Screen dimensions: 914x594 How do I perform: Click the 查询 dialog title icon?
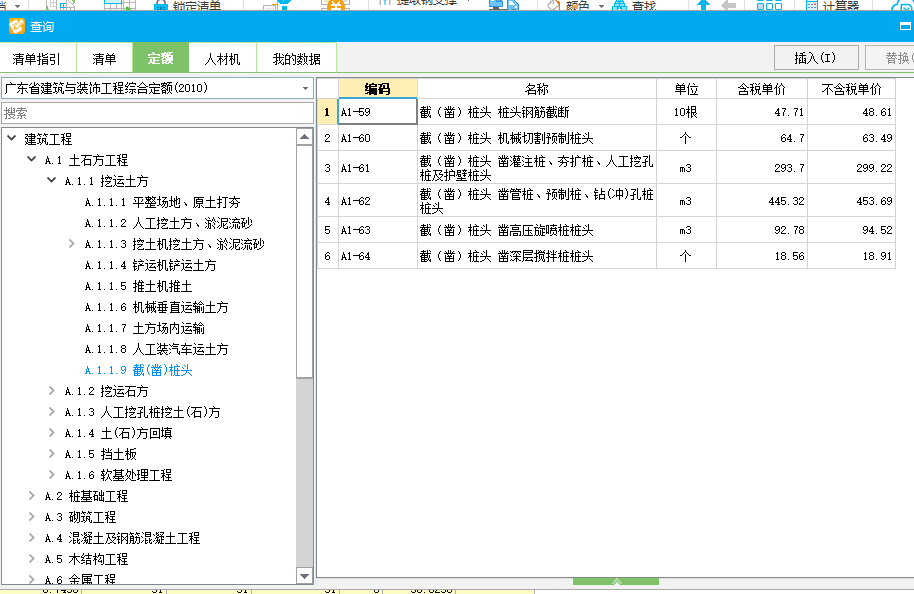pyautogui.click(x=16, y=26)
